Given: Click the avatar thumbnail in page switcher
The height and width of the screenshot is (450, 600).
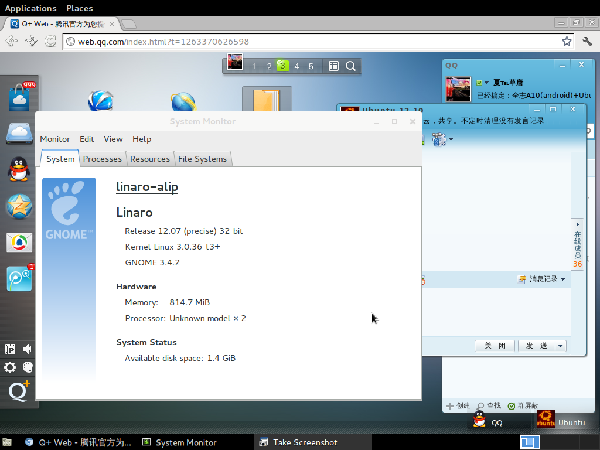Looking at the screenshot, I should (x=235, y=62).
